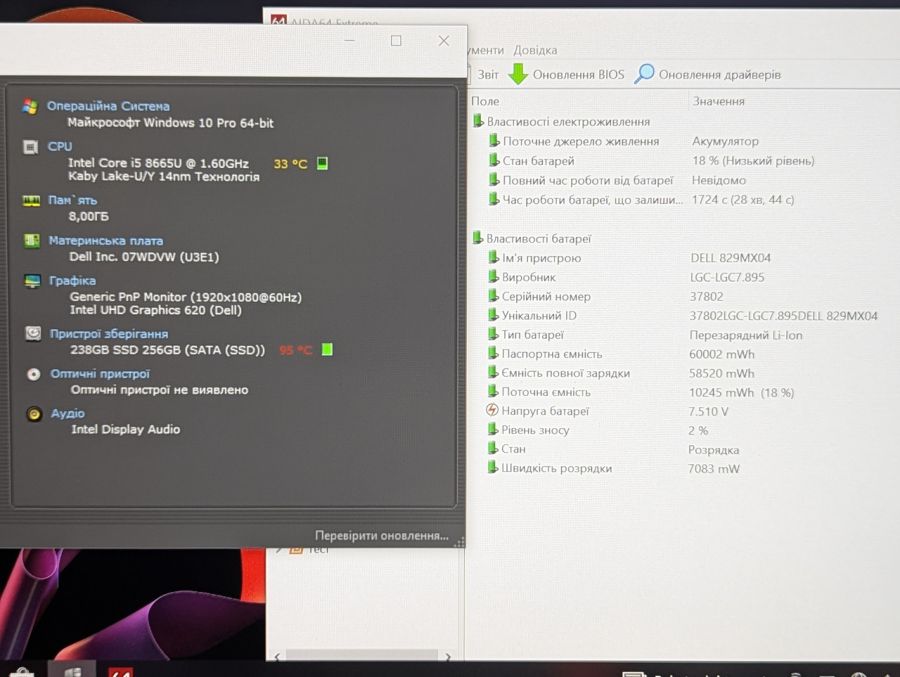Click the icon beside Стан батарей
The image size is (900, 677).
point(494,160)
